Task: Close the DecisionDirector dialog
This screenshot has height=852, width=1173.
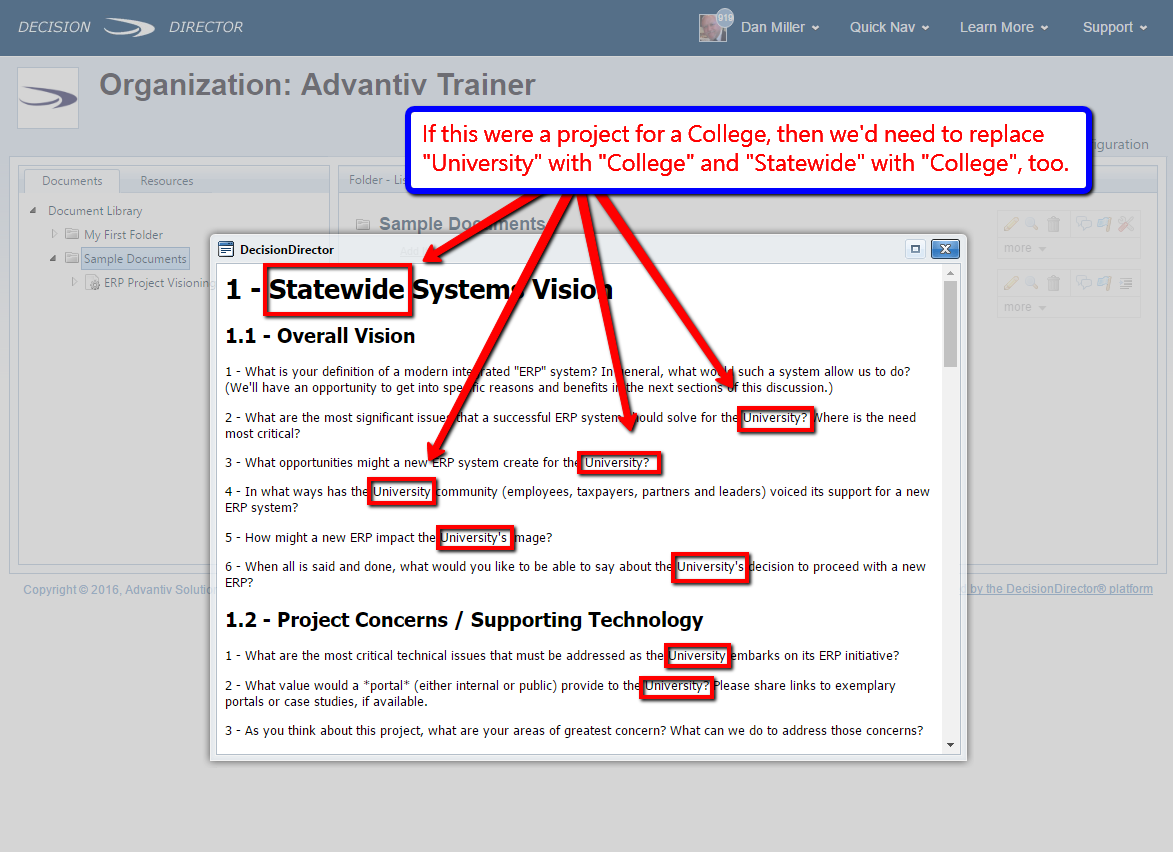Action: [x=945, y=249]
